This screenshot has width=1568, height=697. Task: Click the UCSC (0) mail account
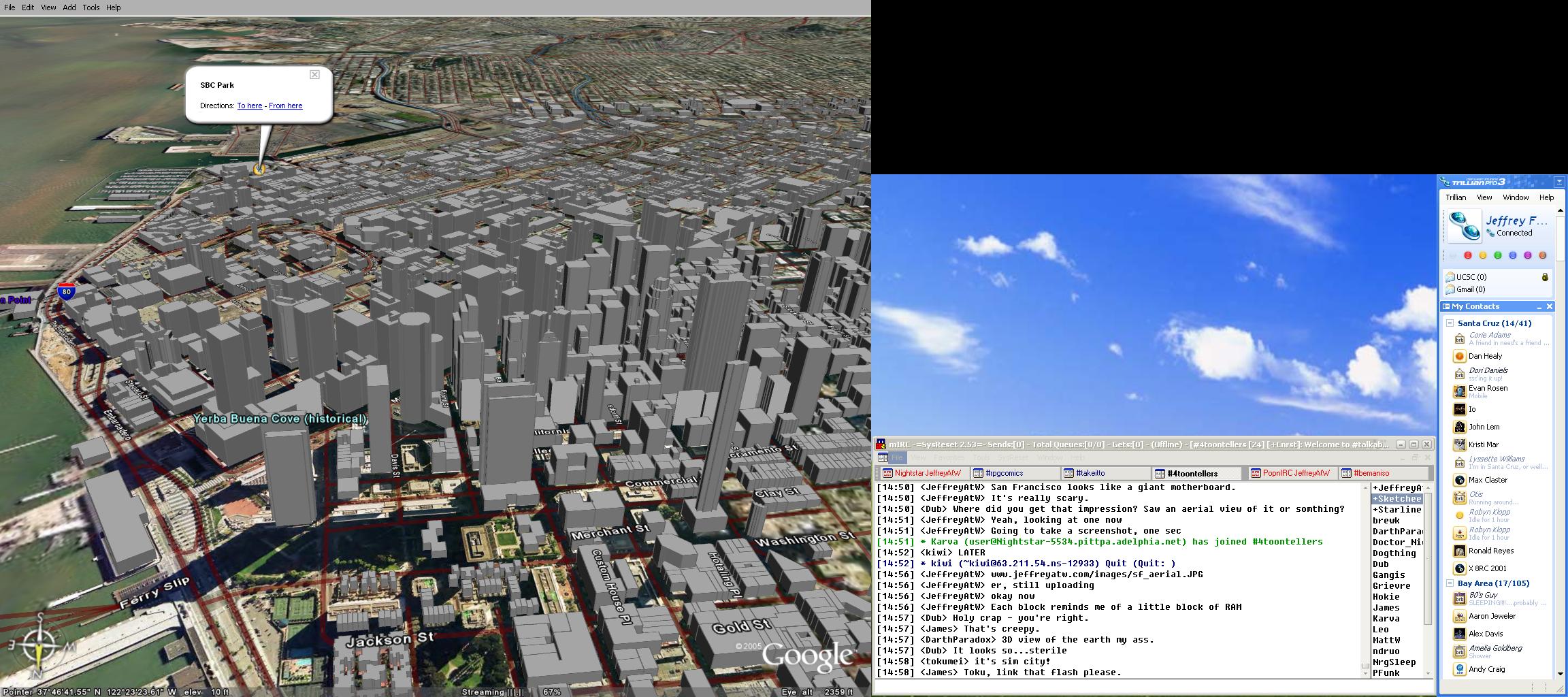[x=1471, y=277]
